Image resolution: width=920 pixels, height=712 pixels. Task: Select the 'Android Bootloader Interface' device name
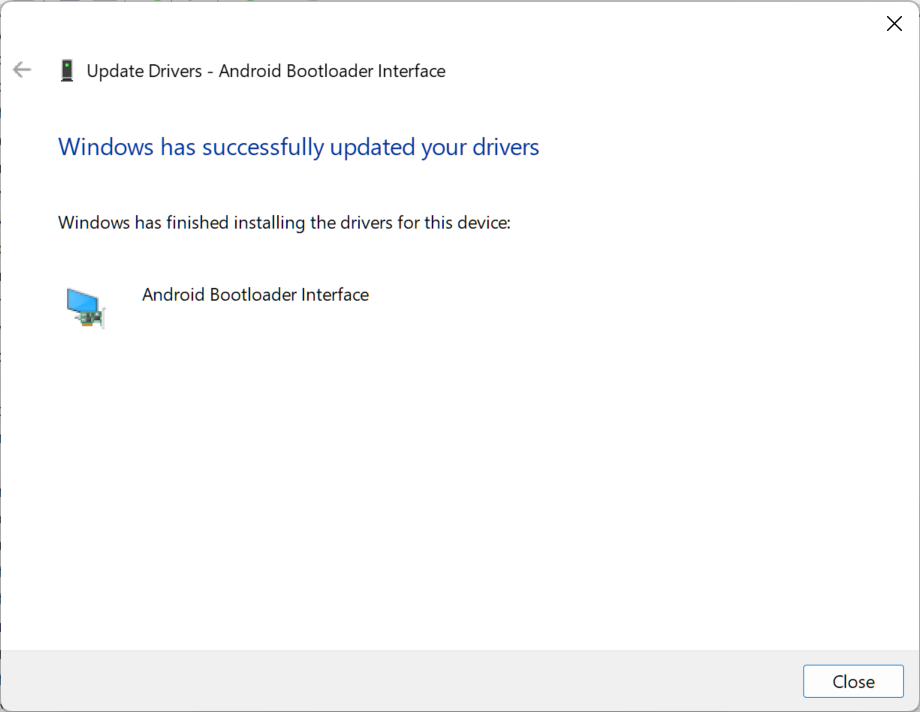[255, 294]
